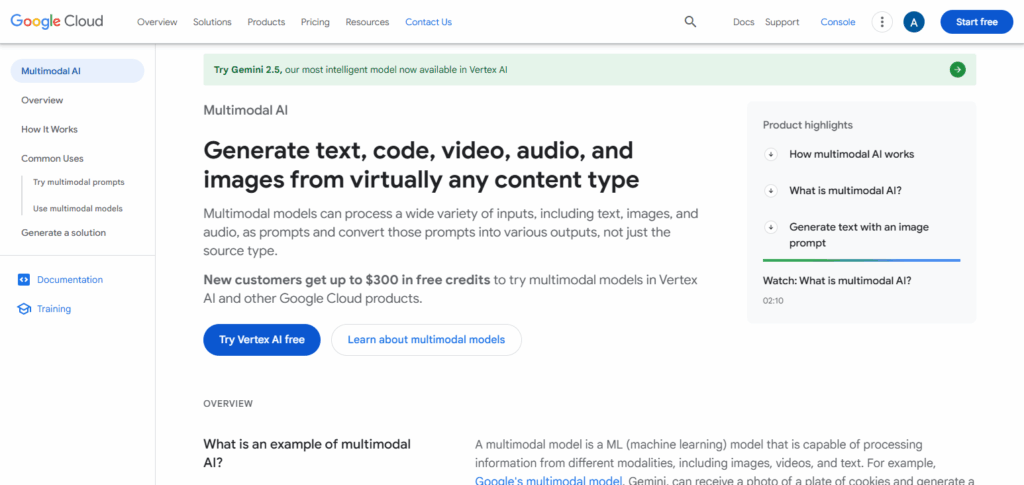This screenshot has height=485, width=1024.
Task: Click the 02:10 video duration text
Action: pyautogui.click(x=773, y=301)
